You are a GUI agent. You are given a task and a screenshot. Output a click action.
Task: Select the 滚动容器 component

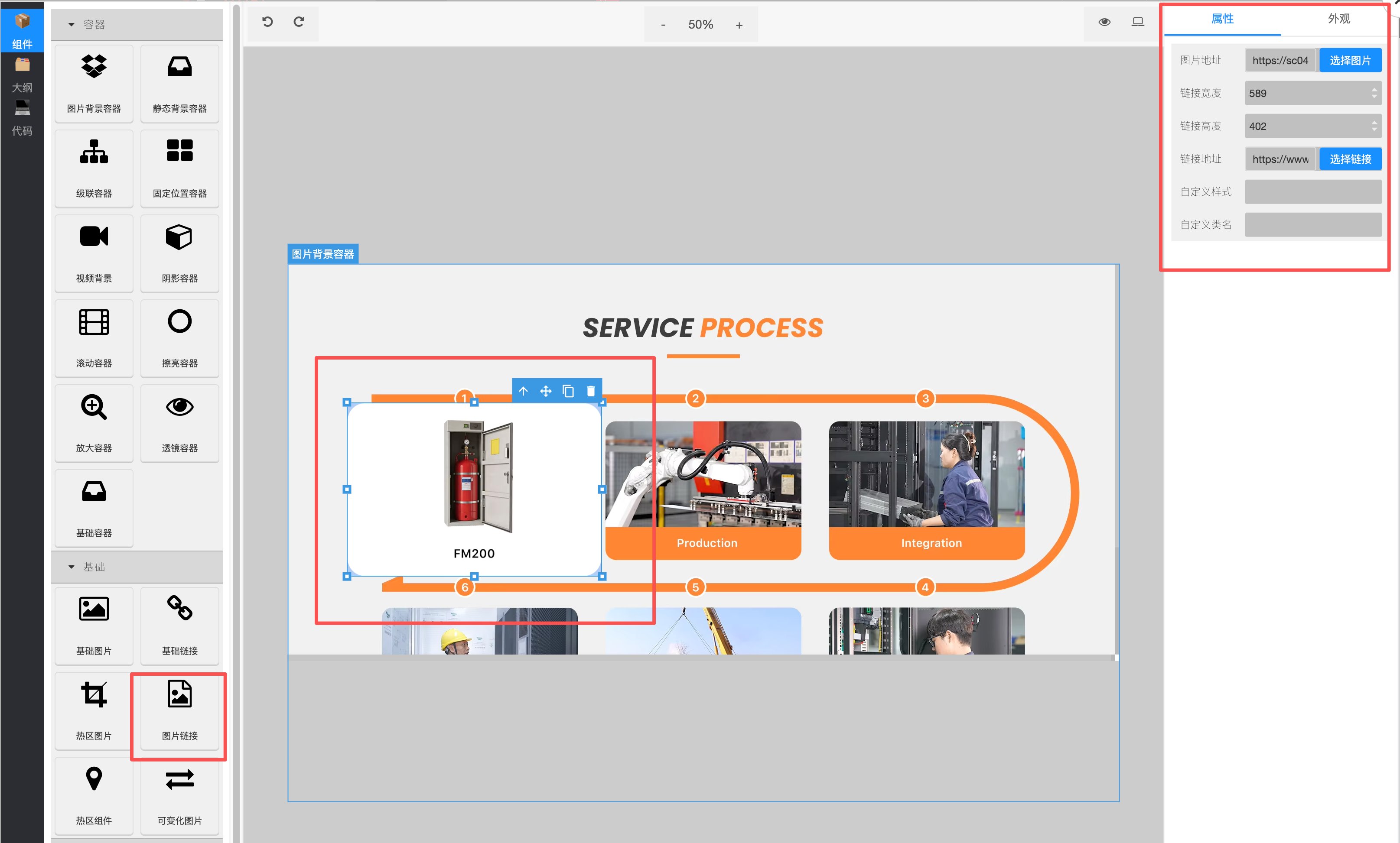pyautogui.click(x=94, y=338)
